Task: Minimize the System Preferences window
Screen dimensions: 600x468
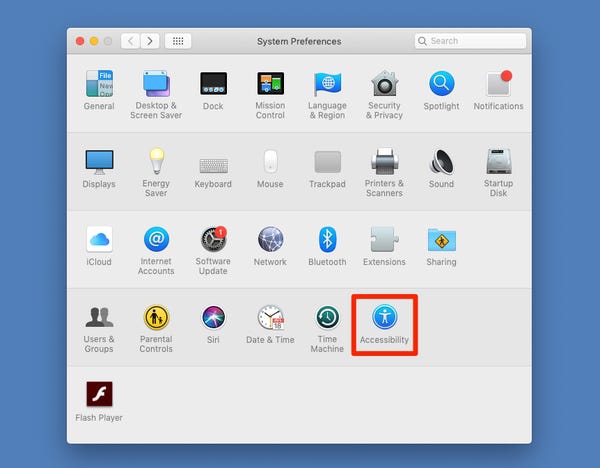Action: [x=94, y=41]
